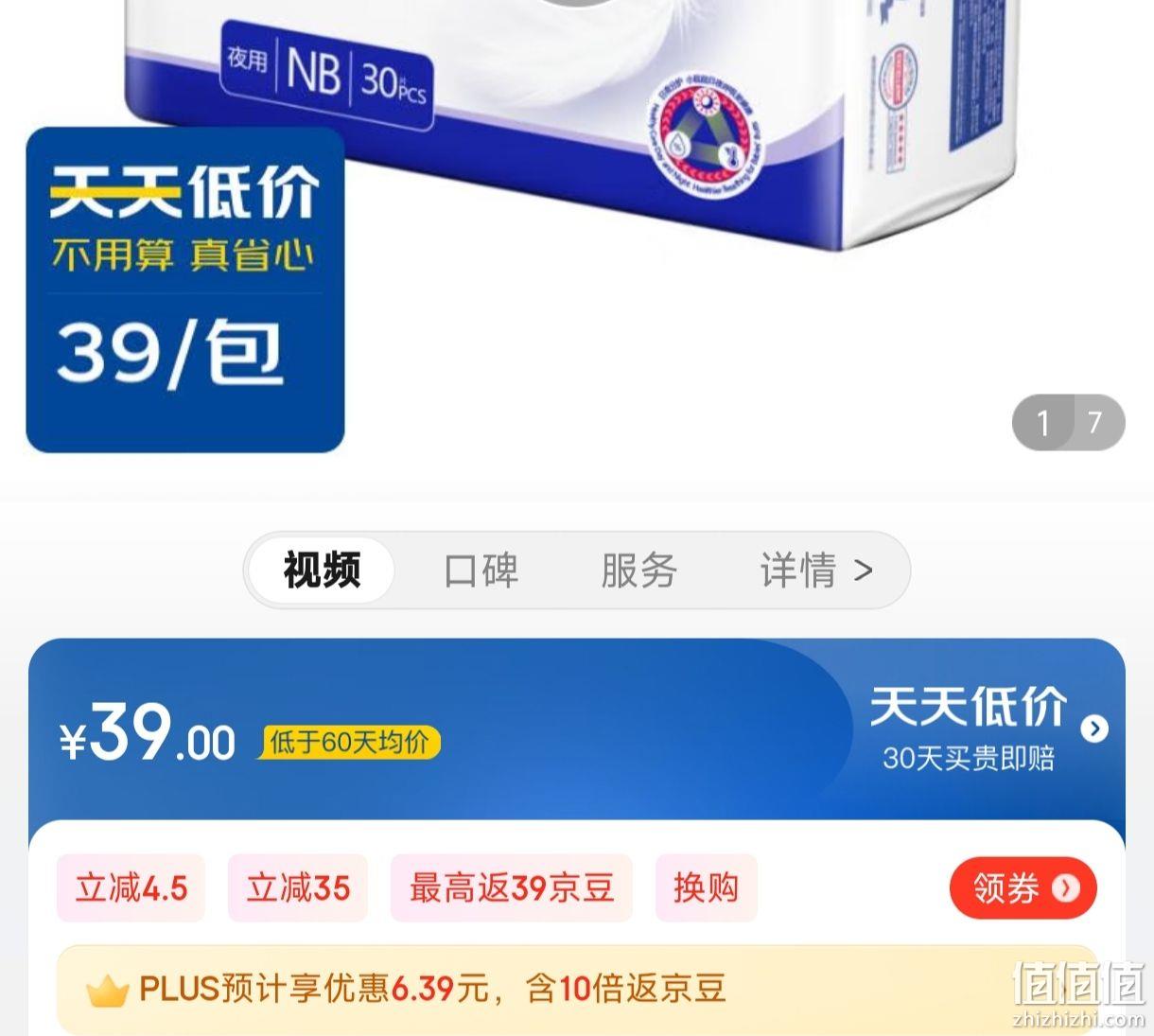Tap the 天天低价 39/包 promo badge
The width and height of the screenshot is (1154, 1036).
coord(184,290)
